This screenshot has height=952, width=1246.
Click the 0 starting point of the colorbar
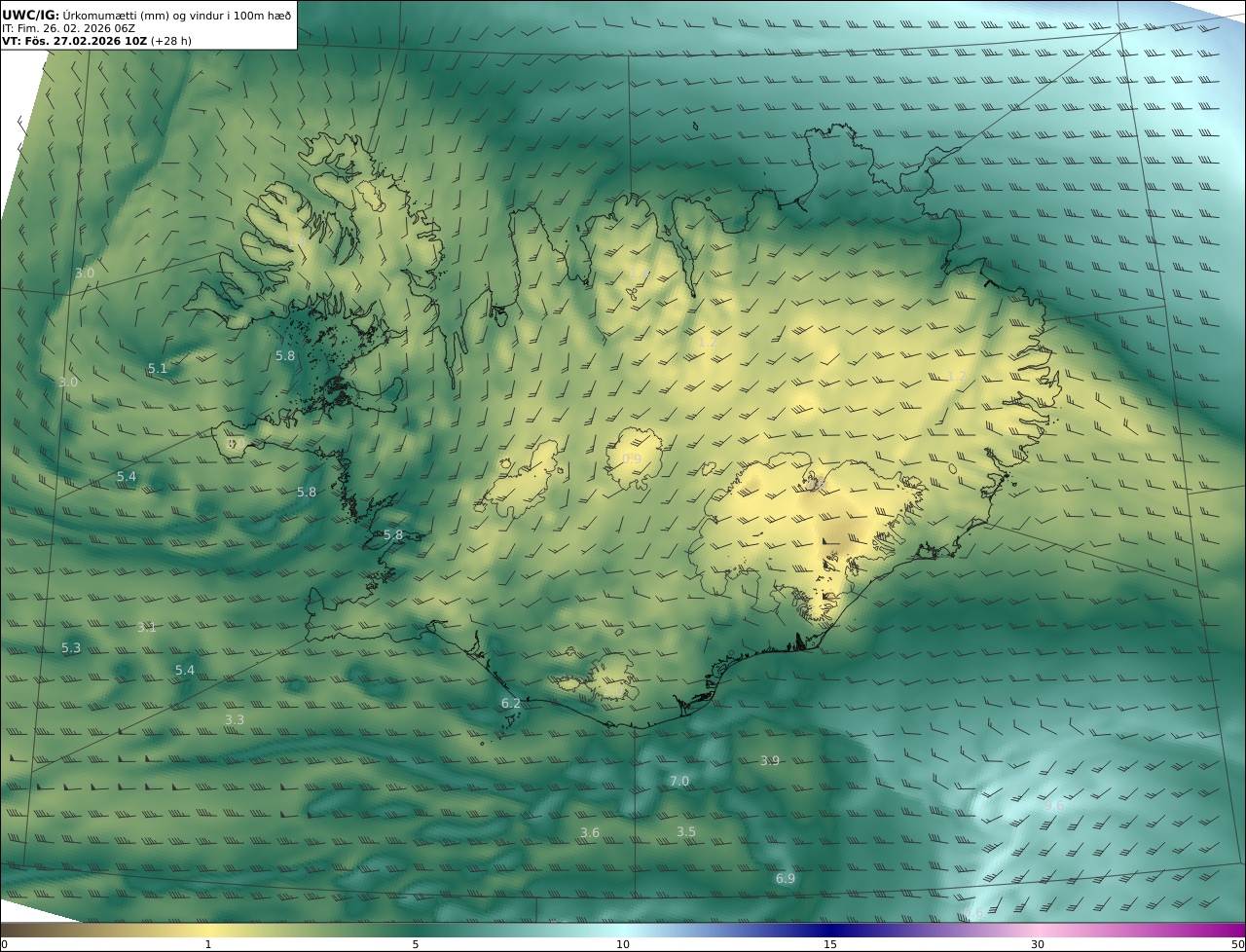(5, 944)
